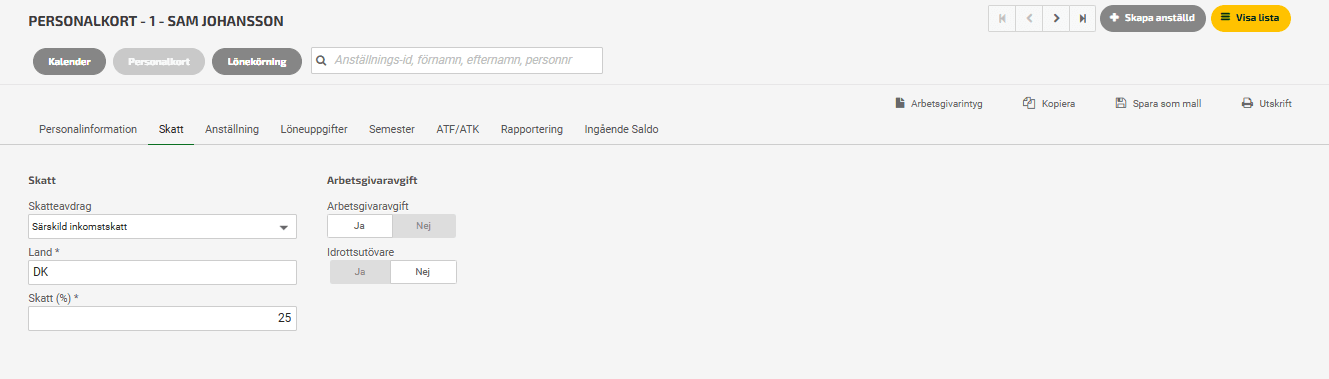Image resolution: width=1329 pixels, height=379 pixels.
Task: Click the Arbetsgivarintyg document icon
Action: [900, 103]
